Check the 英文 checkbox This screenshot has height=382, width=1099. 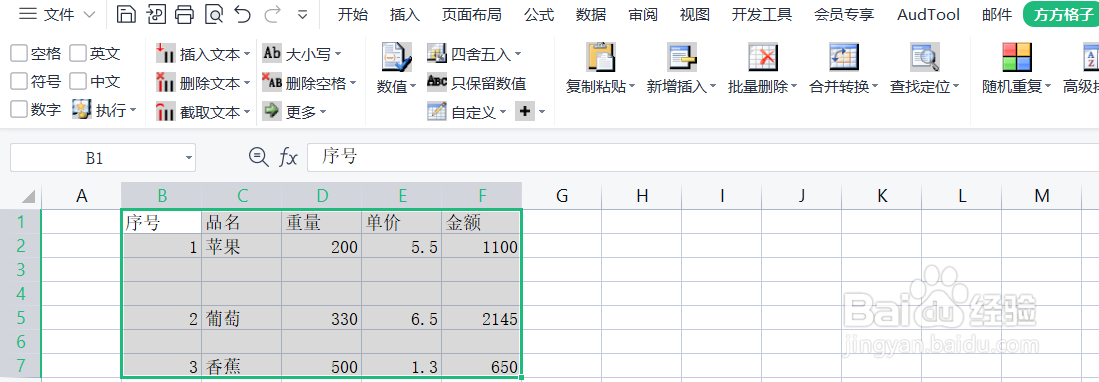tap(78, 53)
